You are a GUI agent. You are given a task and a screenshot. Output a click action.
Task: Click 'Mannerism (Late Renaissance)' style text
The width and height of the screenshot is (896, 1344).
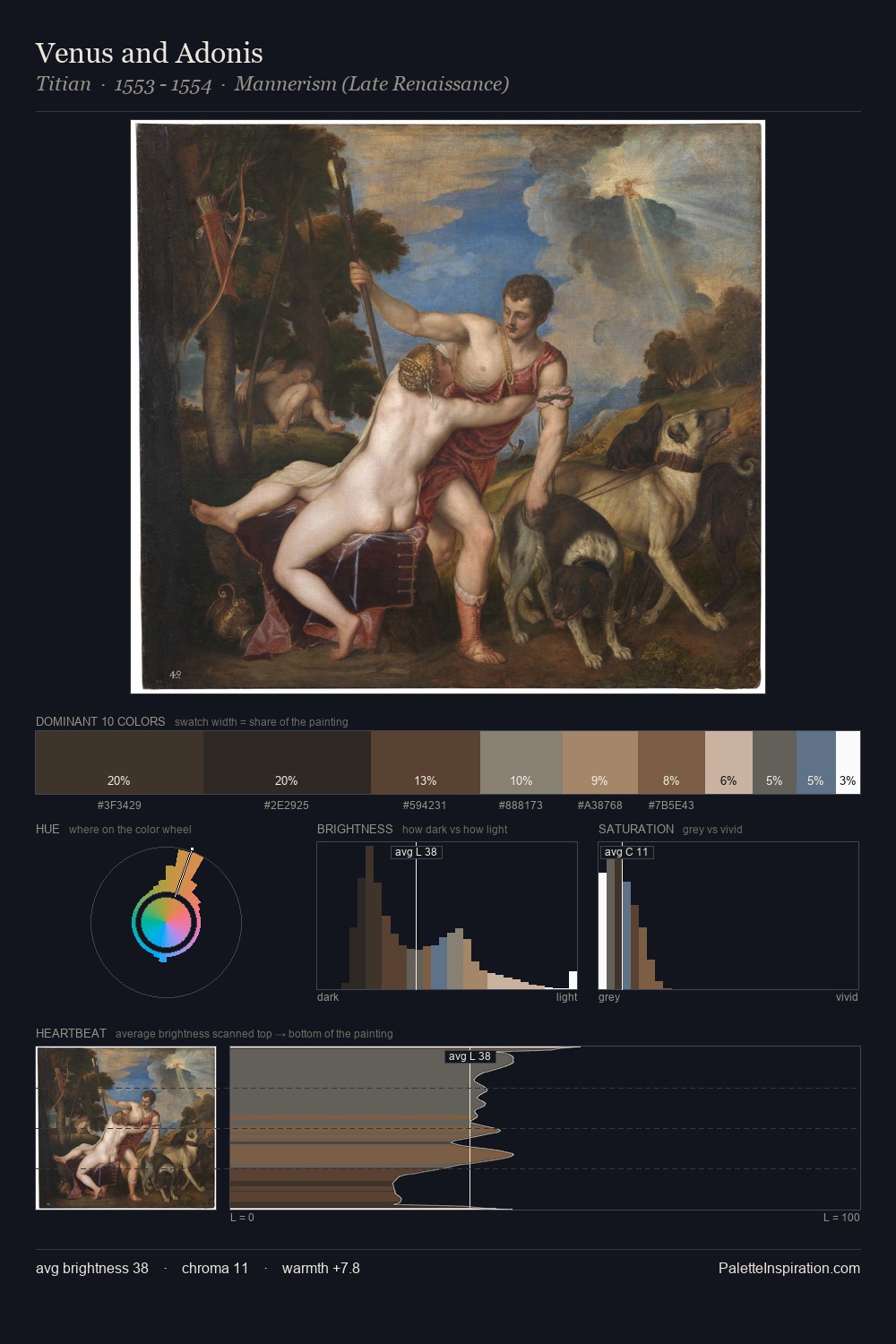372,84
